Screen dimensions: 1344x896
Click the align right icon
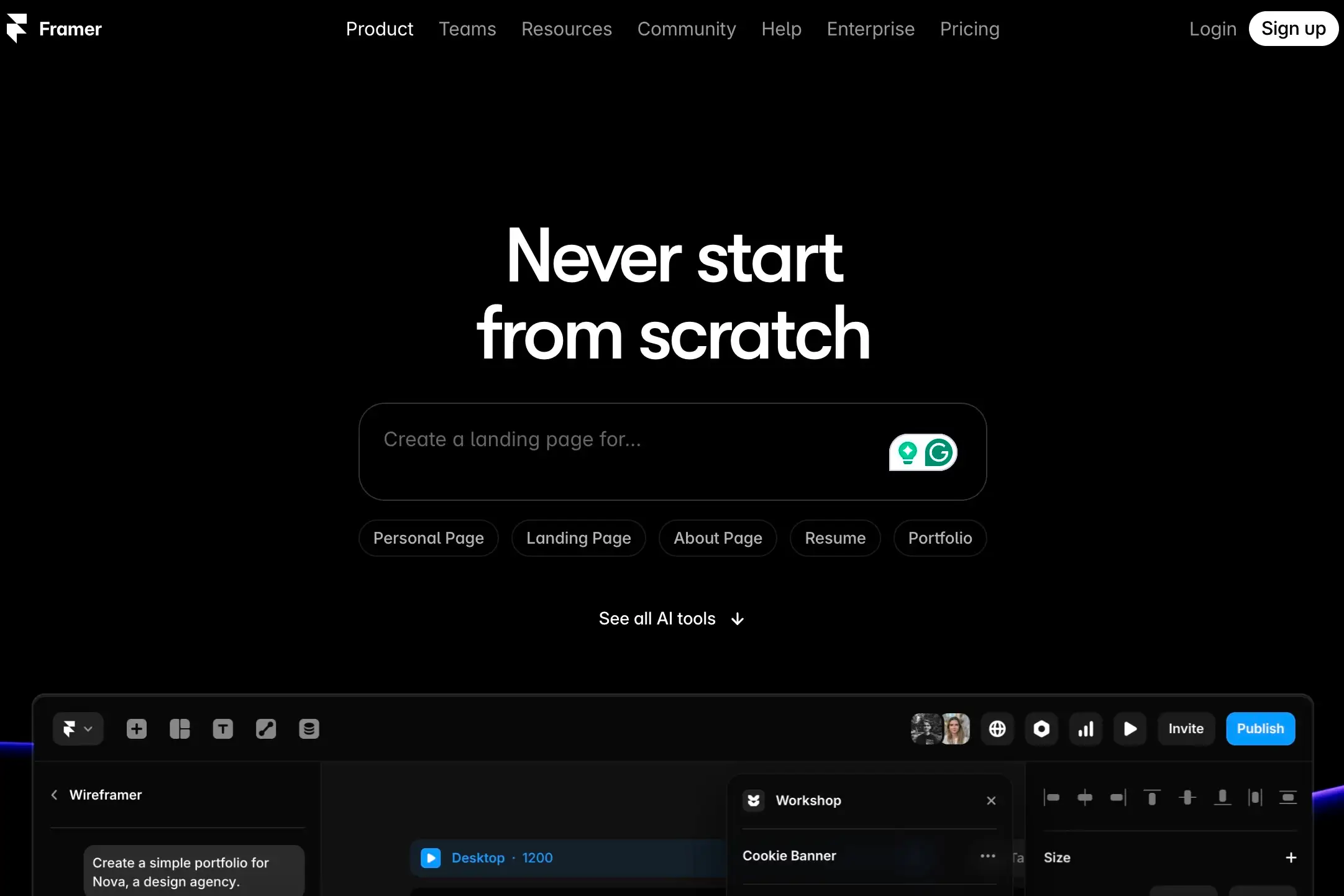[x=1118, y=798]
